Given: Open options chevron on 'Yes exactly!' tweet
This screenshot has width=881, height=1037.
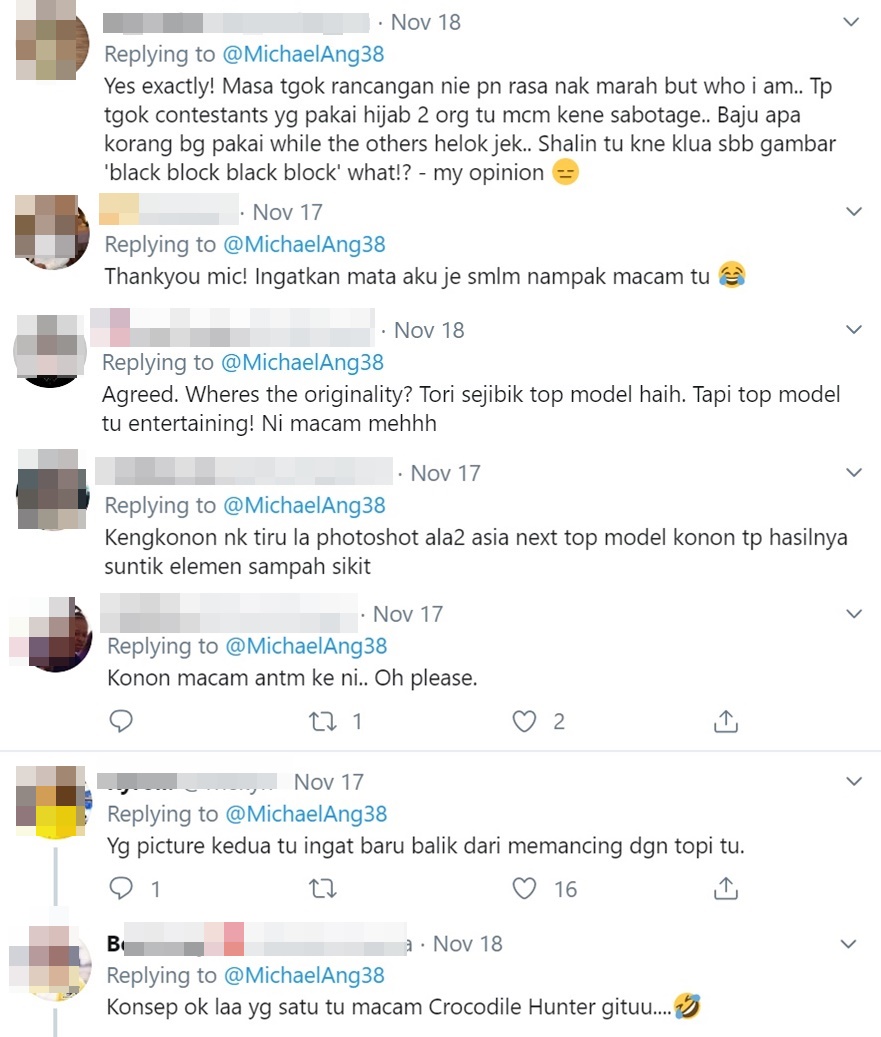Looking at the screenshot, I should 852,22.
